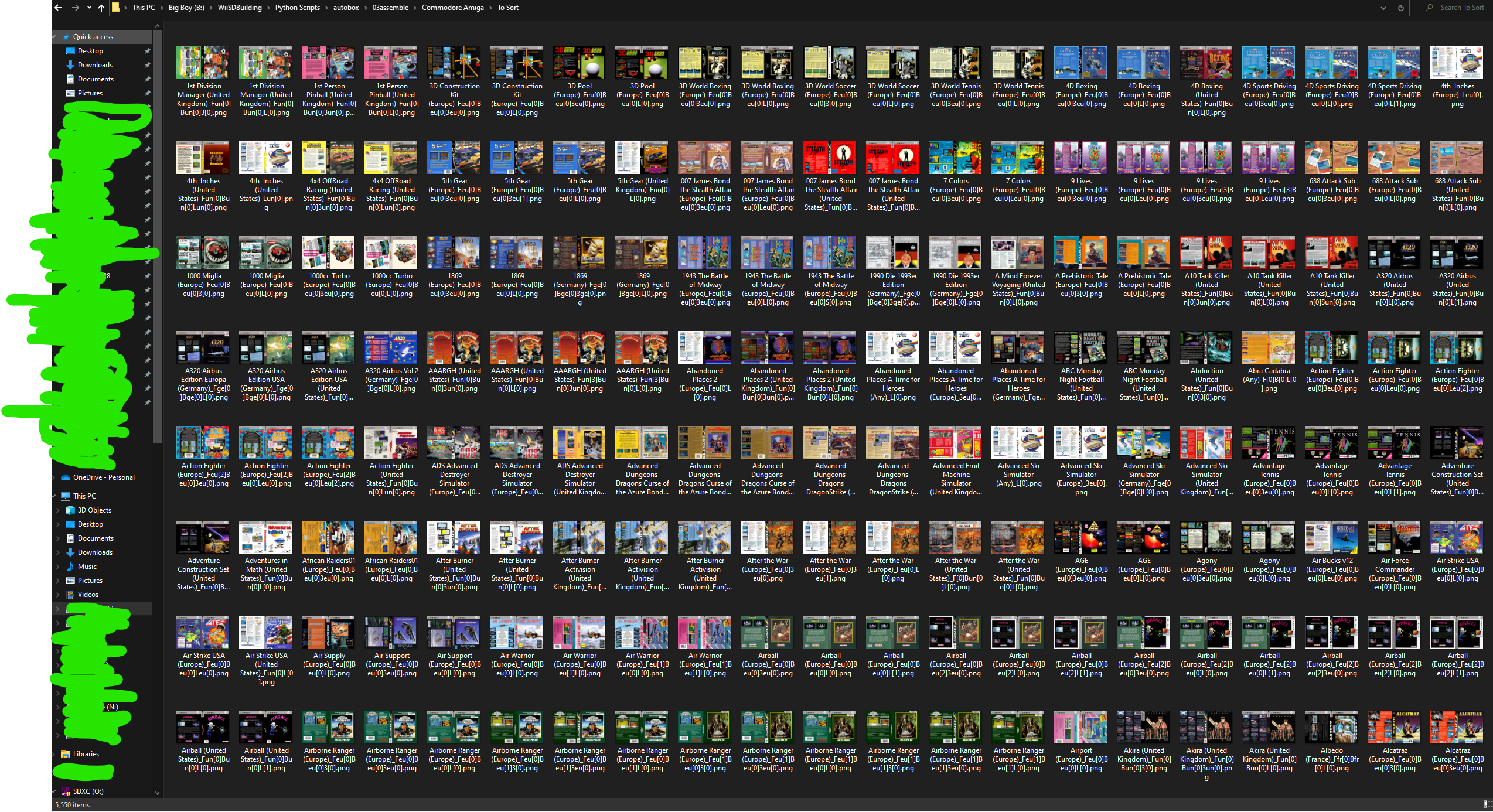Click the Libraries icon in sidebar
The width and height of the screenshot is (1493, 812).
(66, 754)
